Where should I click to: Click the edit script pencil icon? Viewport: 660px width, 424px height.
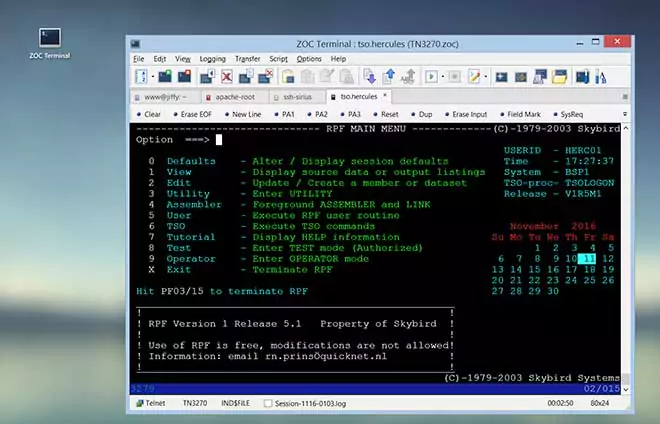click(x=474, y=77)
